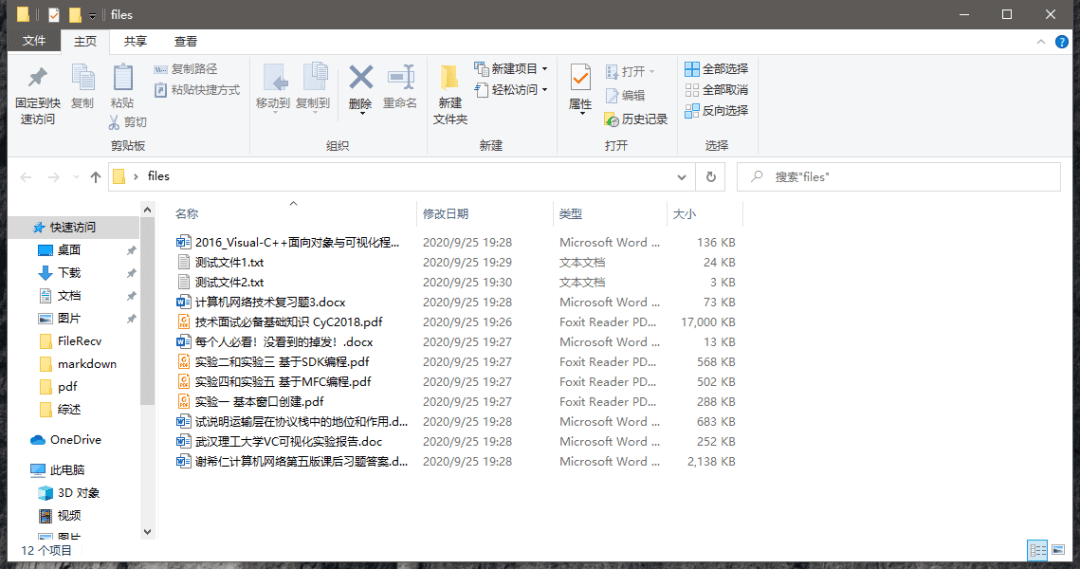
Task: Select FileRecv folder in navigation pane
Action: coord(79,341)
